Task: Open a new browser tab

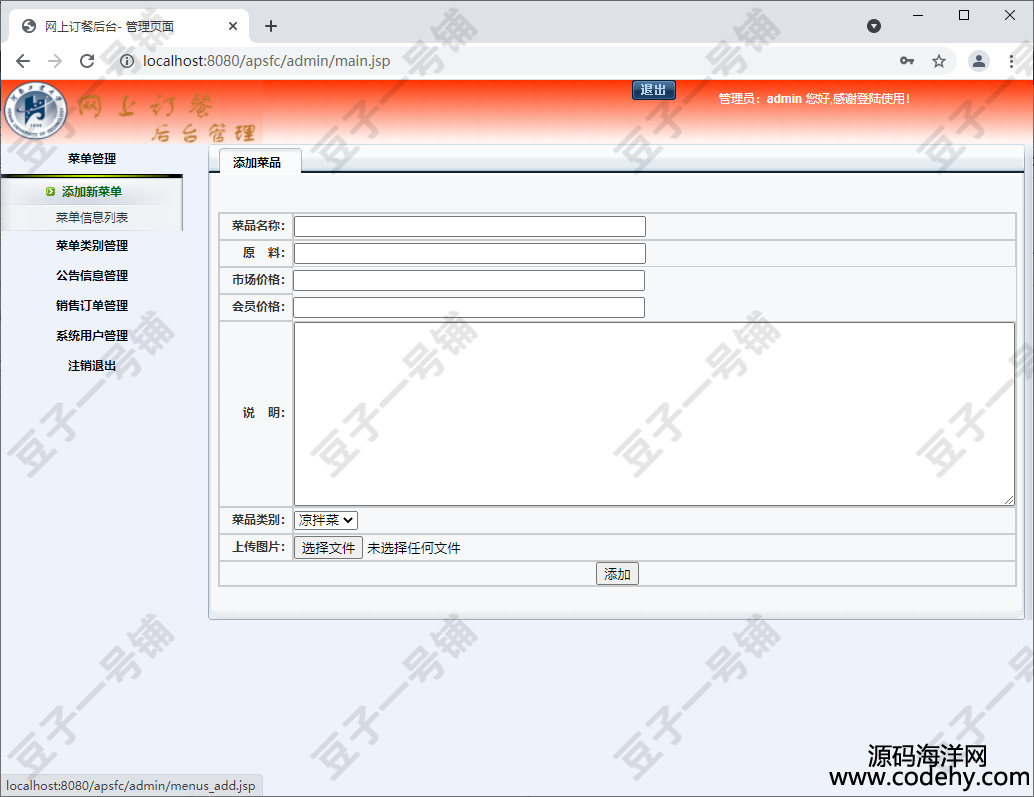Action: pos(271,26)
